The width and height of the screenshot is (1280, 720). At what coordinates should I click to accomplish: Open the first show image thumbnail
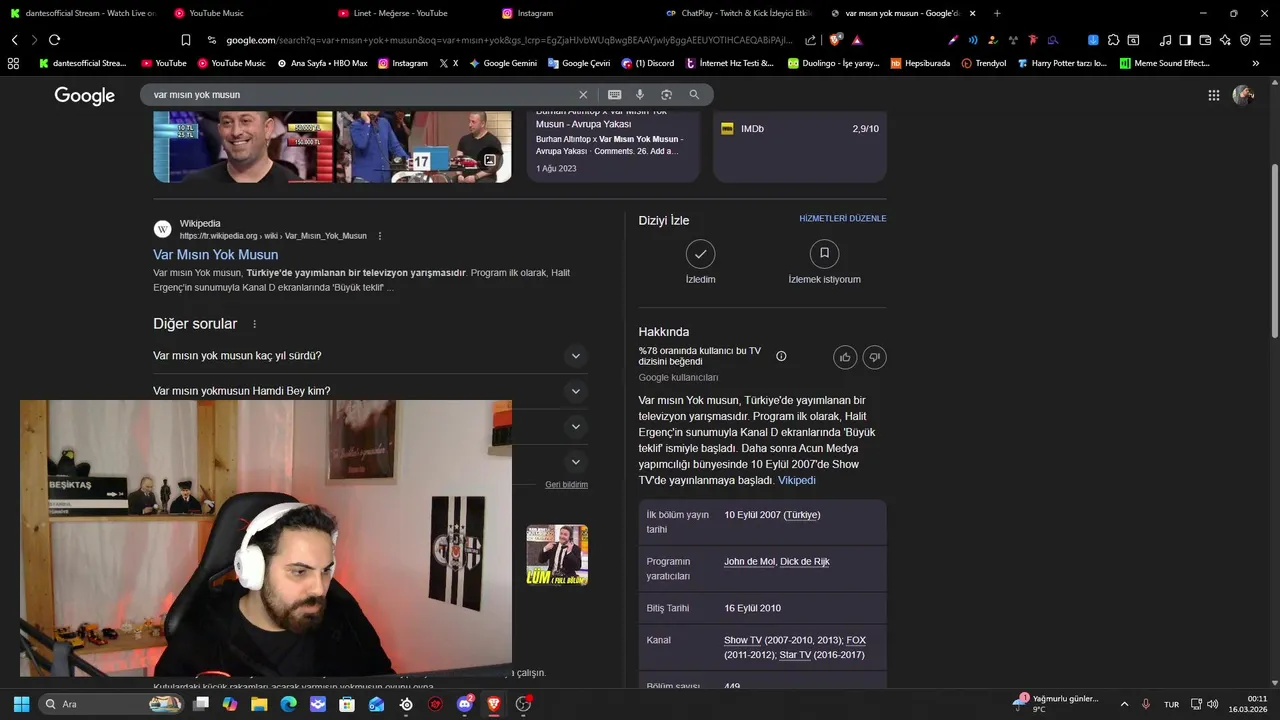pos(243,146)
